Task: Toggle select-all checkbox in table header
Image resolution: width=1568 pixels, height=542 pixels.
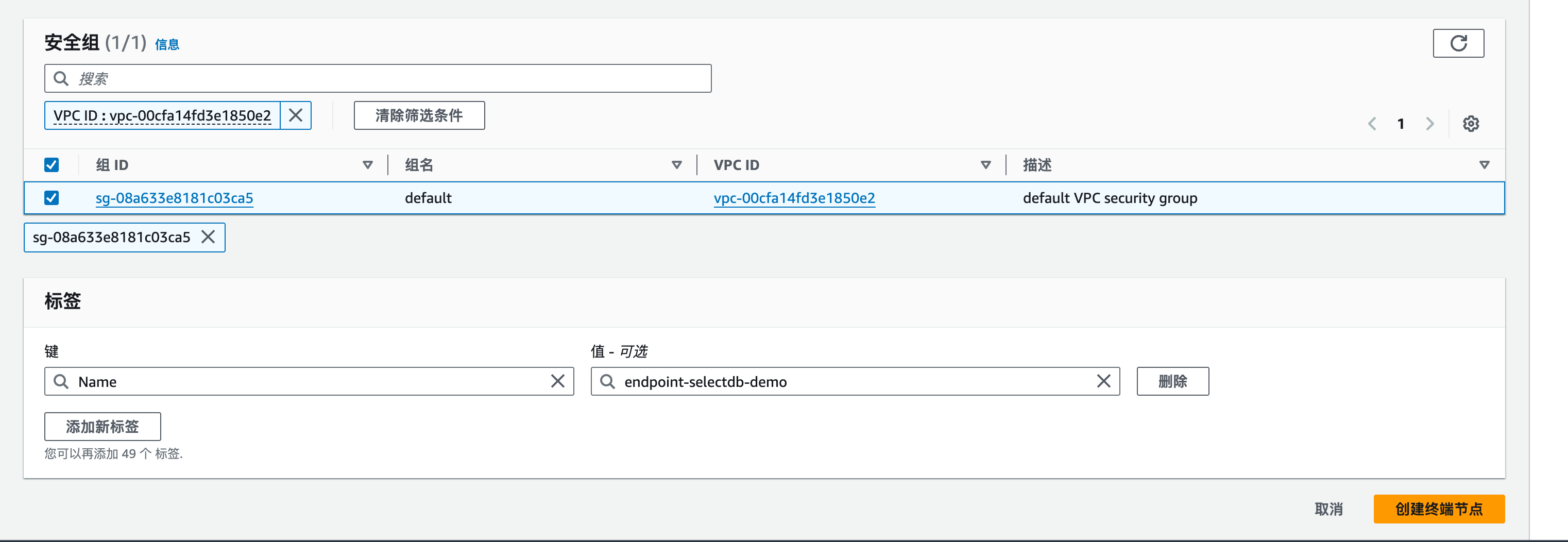Action: (x=52, y=165)
